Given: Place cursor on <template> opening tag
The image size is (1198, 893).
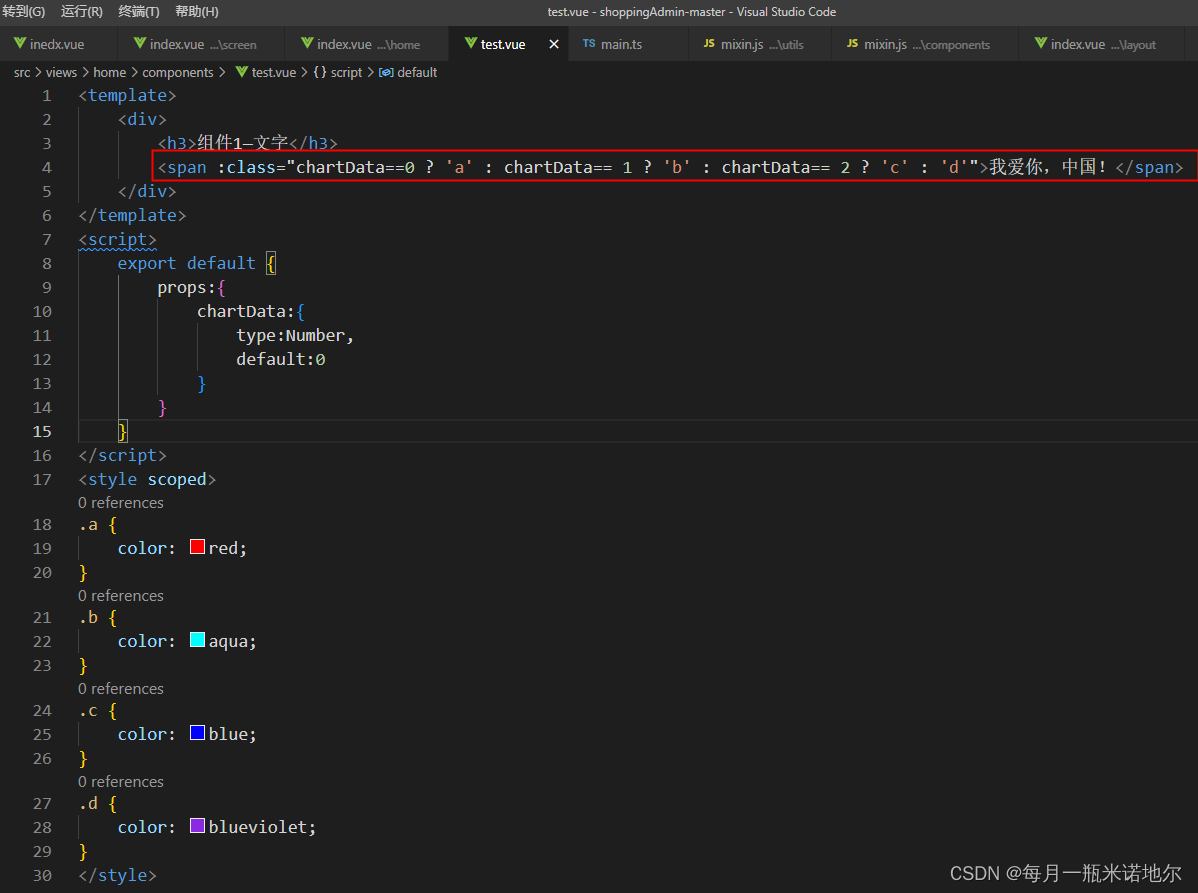Looking at the screenshot, I should pyautogui.click(x=128, y=95).
